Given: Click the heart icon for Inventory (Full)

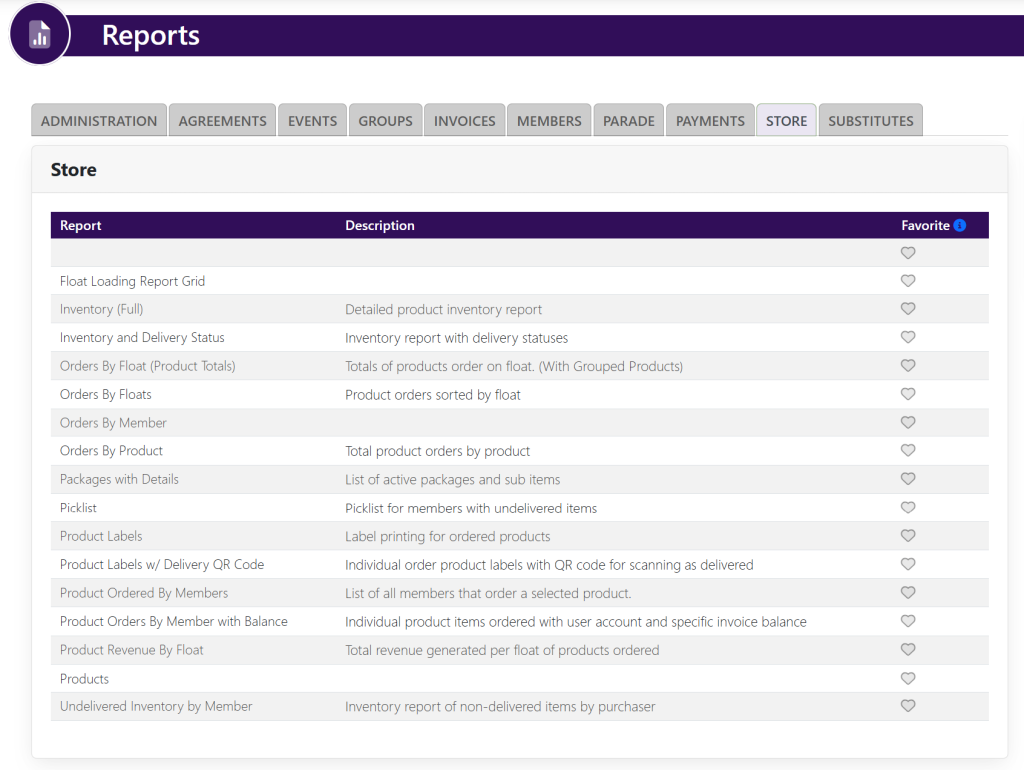Looking at the screenshot, I should click(908, 309).
